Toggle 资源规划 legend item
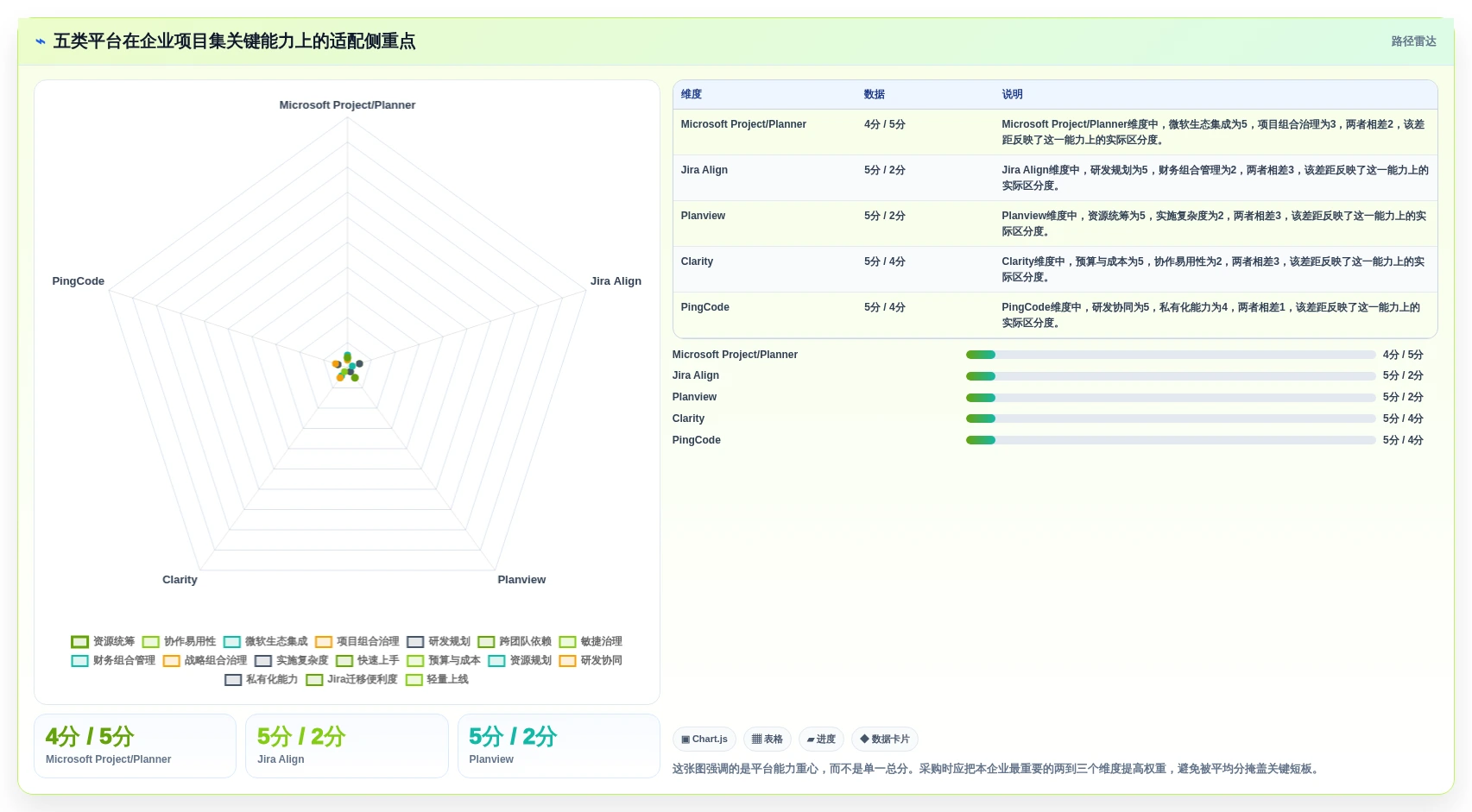This screenshot has width=1472, height=812. [x=520, y=660]
